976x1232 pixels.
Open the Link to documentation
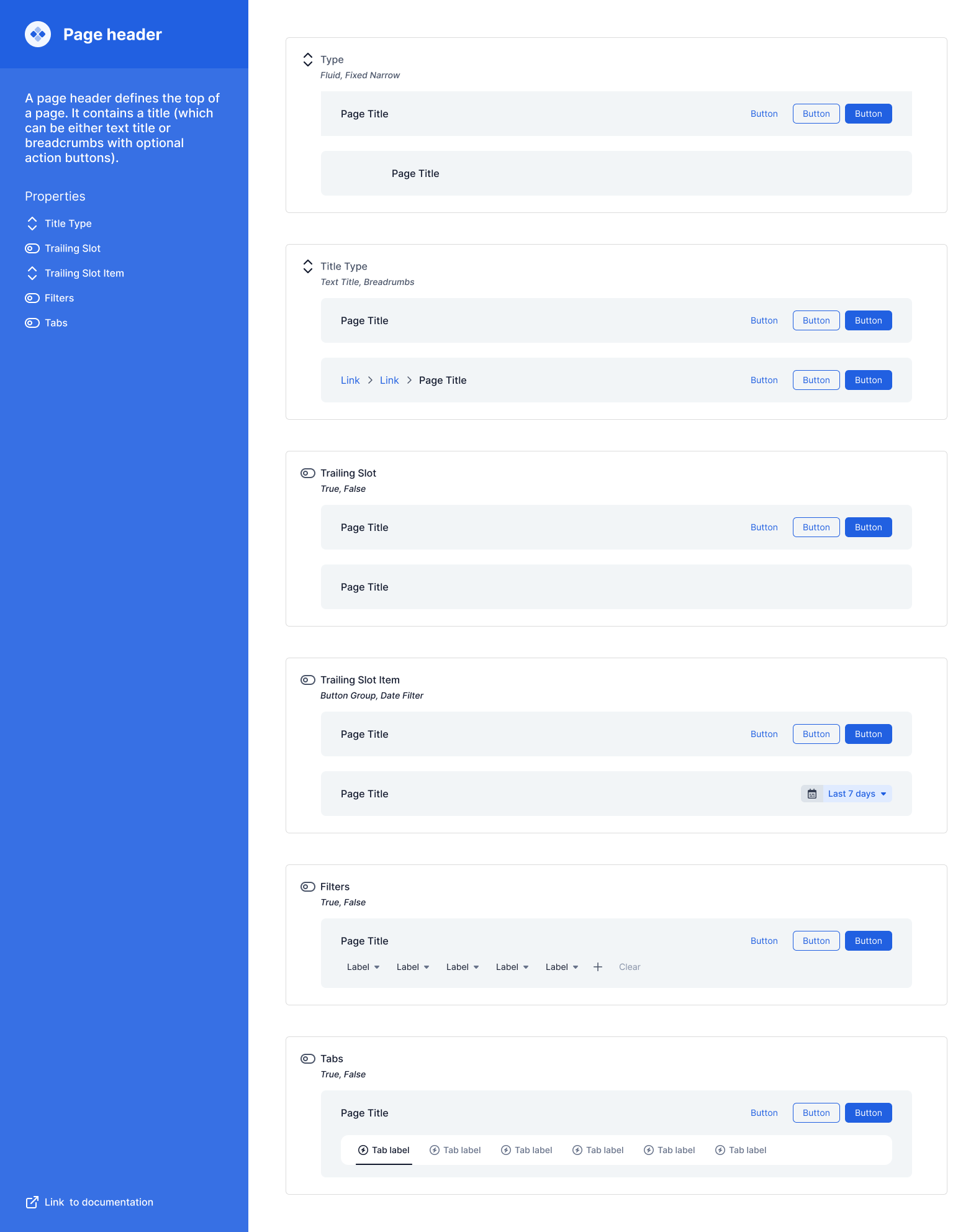[99, 1202]
